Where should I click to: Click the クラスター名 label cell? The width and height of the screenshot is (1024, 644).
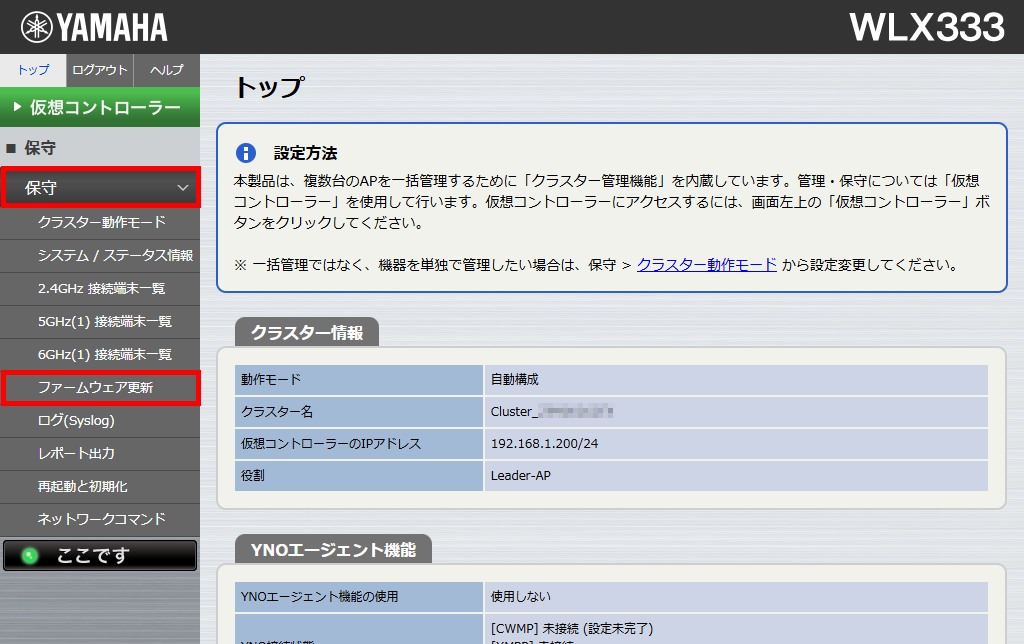[x=359, y=411]
